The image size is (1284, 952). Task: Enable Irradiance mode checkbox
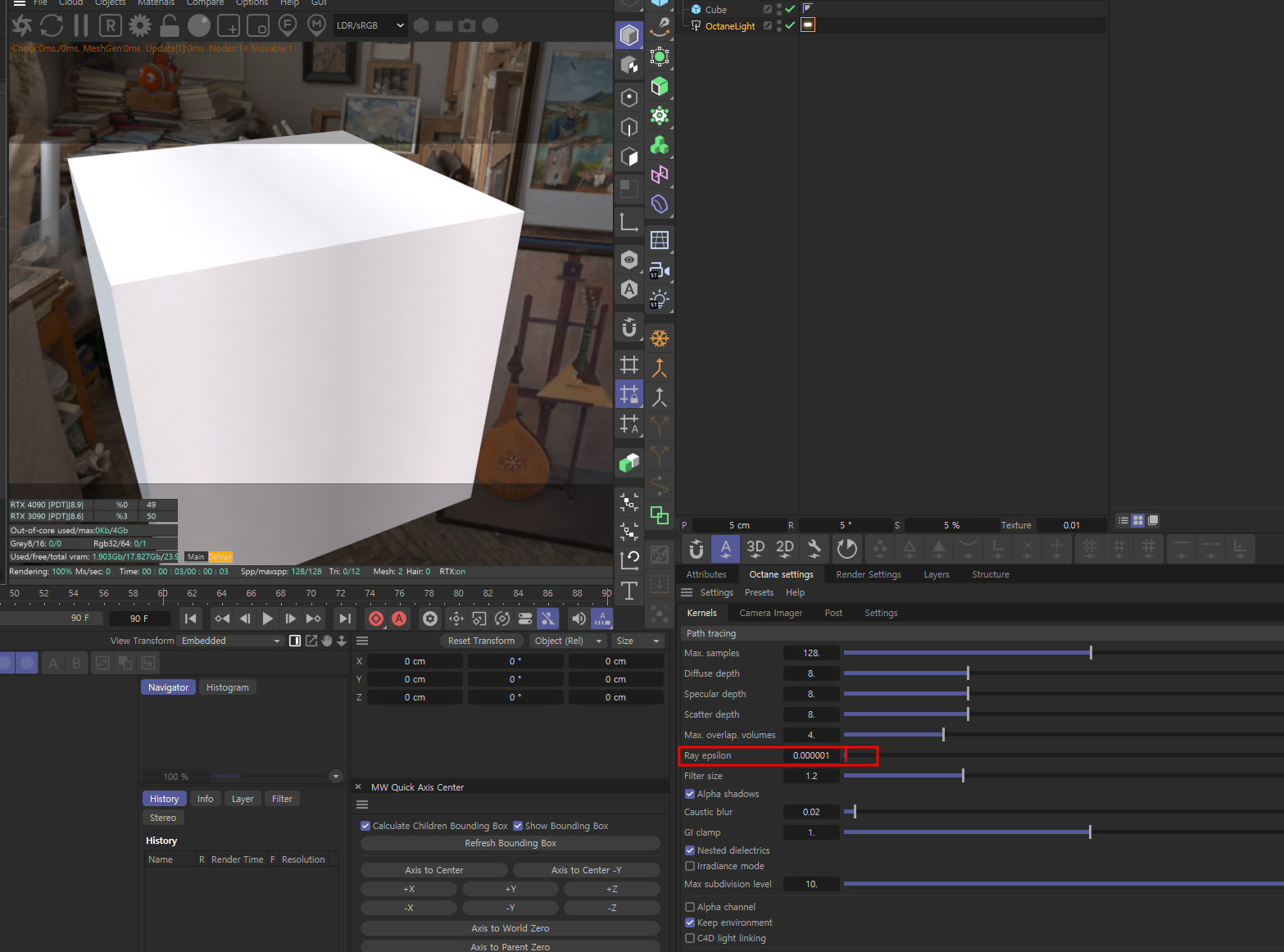click(690, 866)
